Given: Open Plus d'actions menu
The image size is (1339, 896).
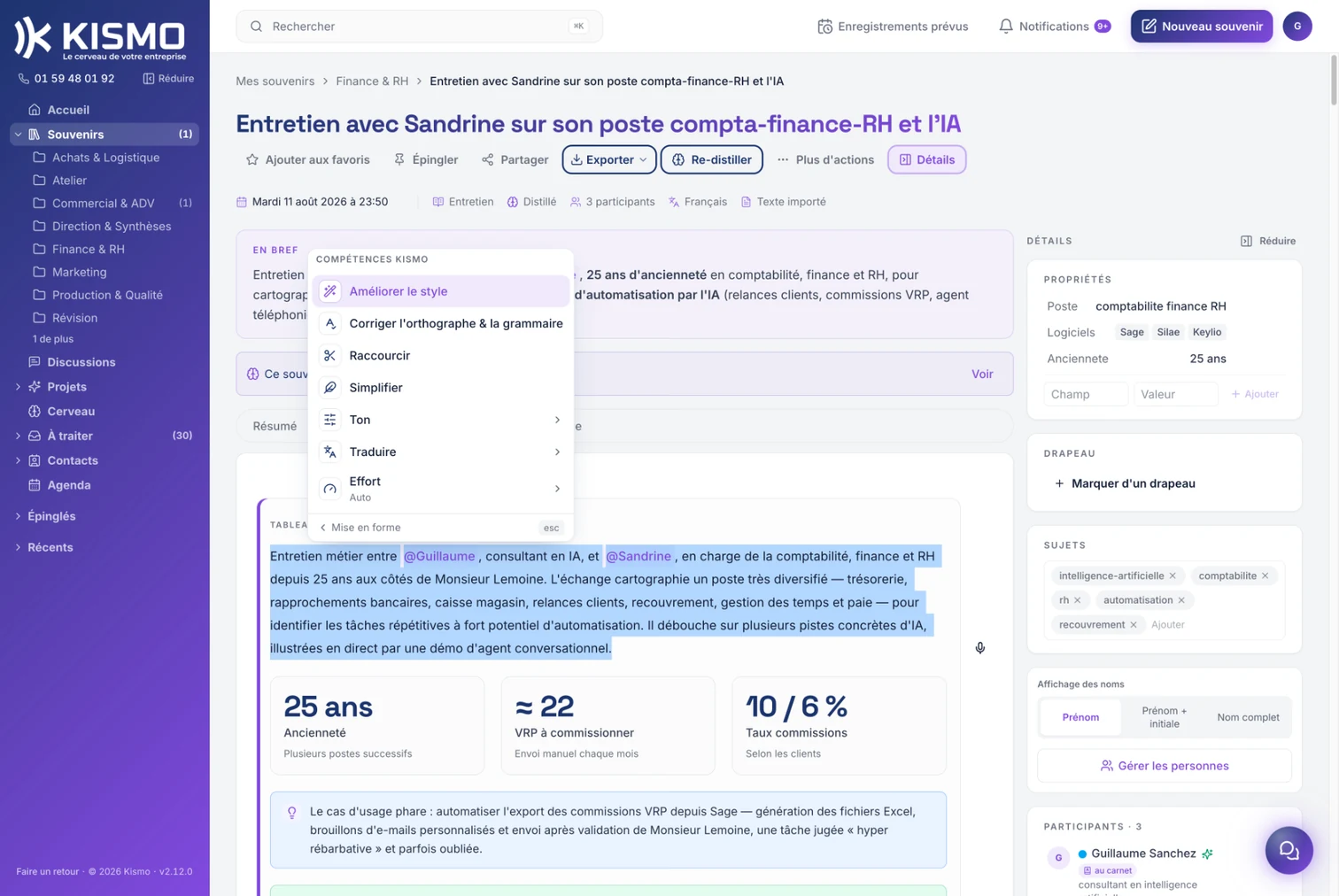Looking at the screenshot, I should click(x=825, y=160).
